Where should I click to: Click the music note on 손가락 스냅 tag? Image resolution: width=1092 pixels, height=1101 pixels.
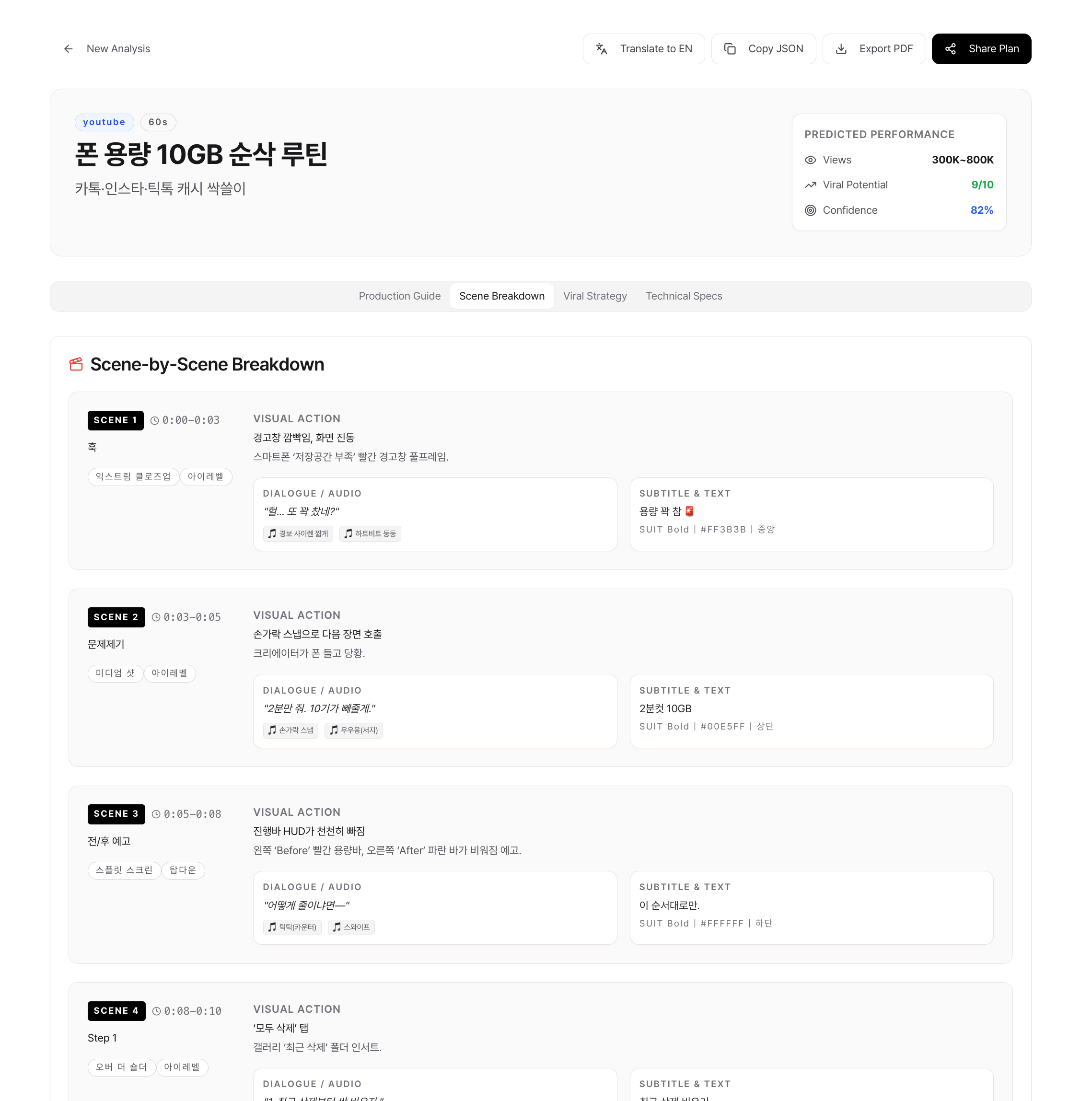(272, 730)
